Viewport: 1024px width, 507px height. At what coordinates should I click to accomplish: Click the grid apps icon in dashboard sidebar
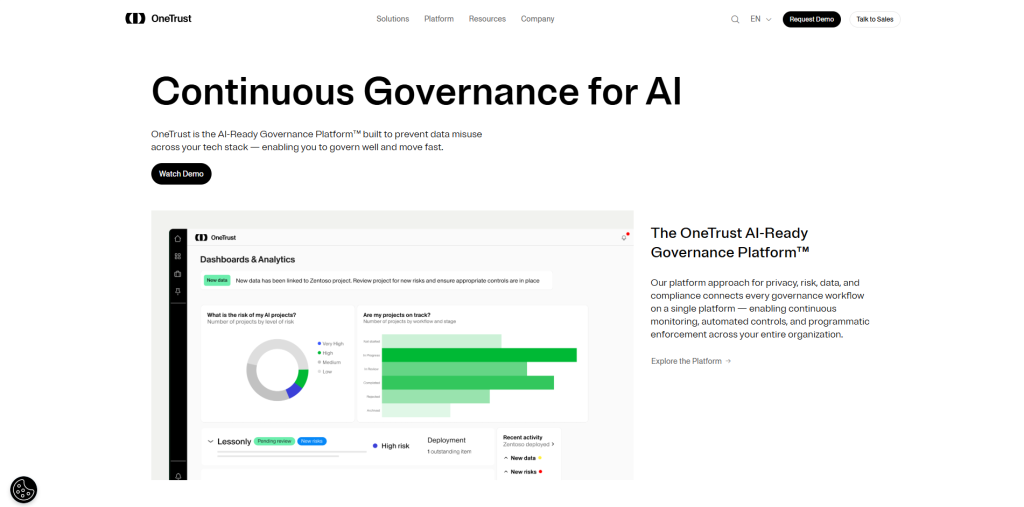point(178,256)
